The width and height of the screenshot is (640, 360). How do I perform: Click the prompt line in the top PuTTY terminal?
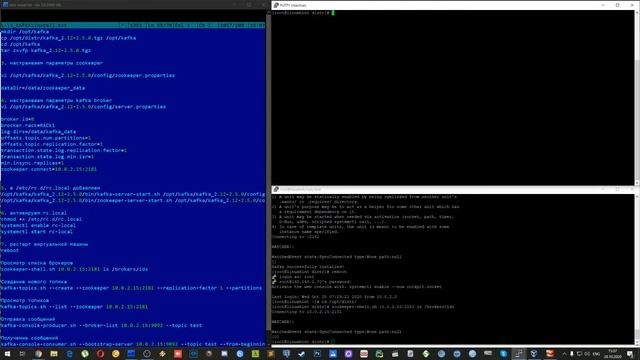pos(303,13)
